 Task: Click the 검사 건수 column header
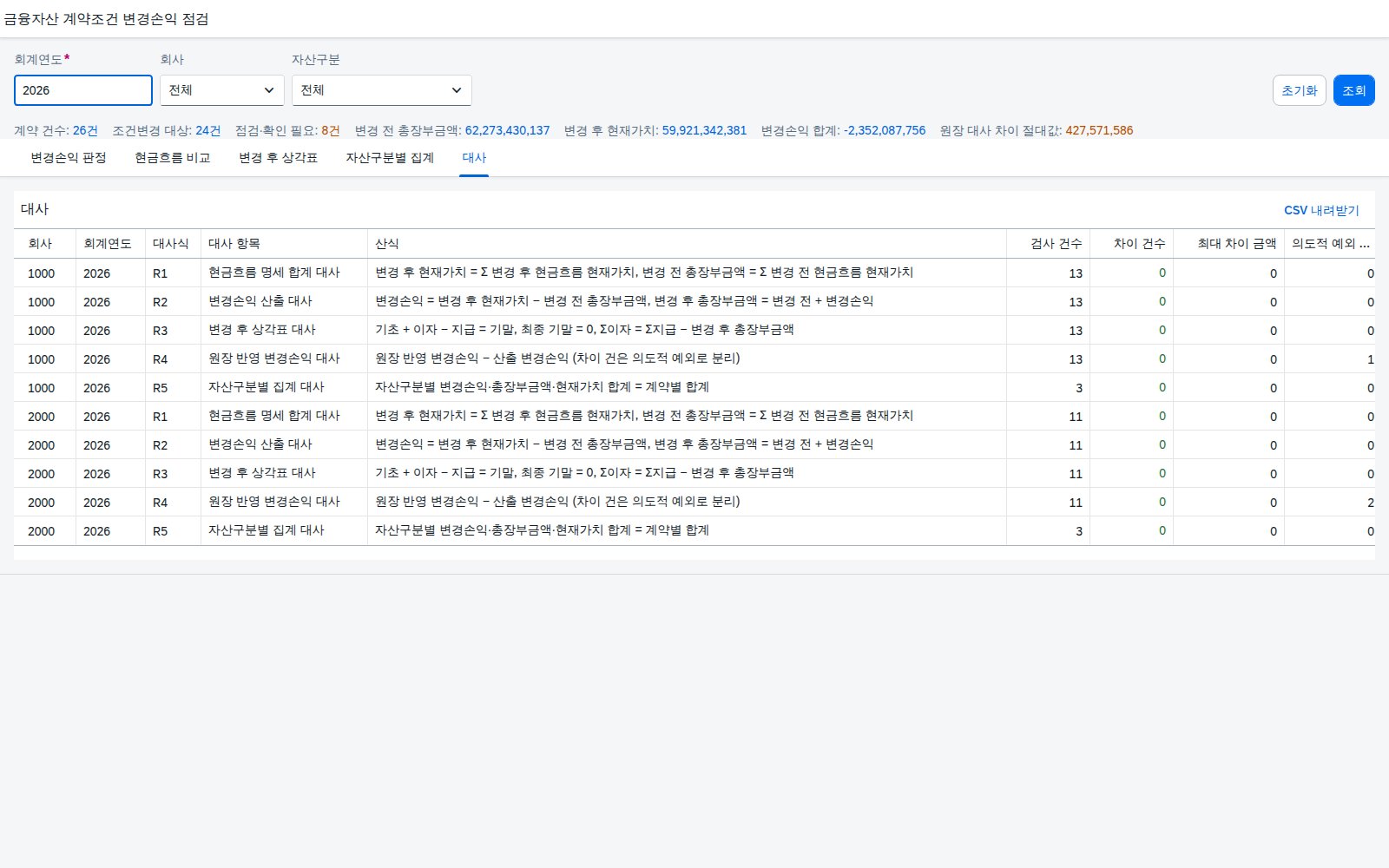[x=1049, y=244]
